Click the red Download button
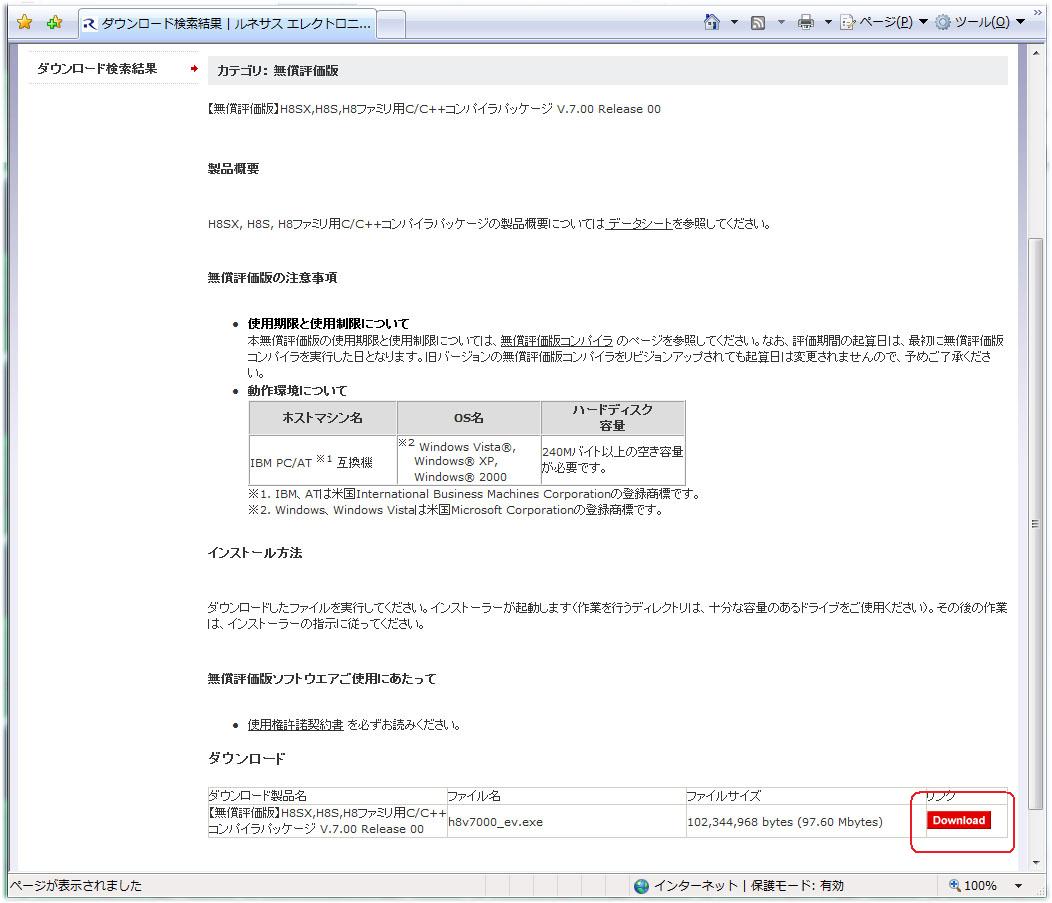 pos(958,821)
